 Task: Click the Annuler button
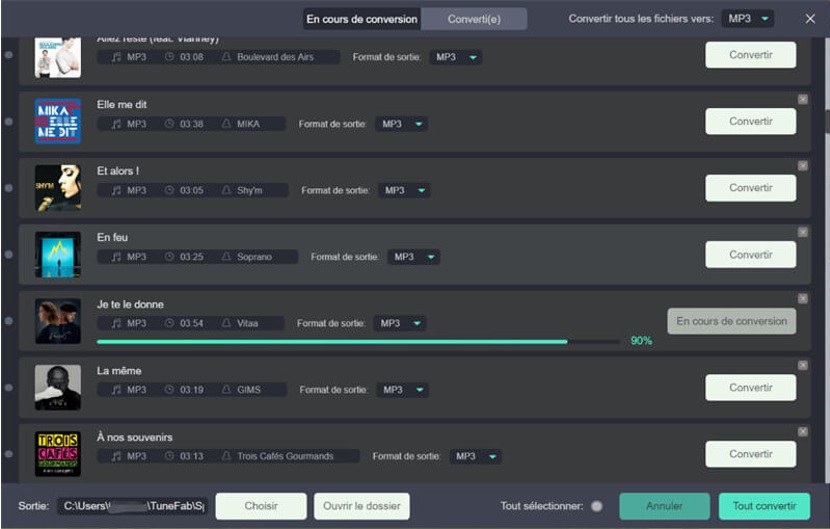tap(664, 506)
